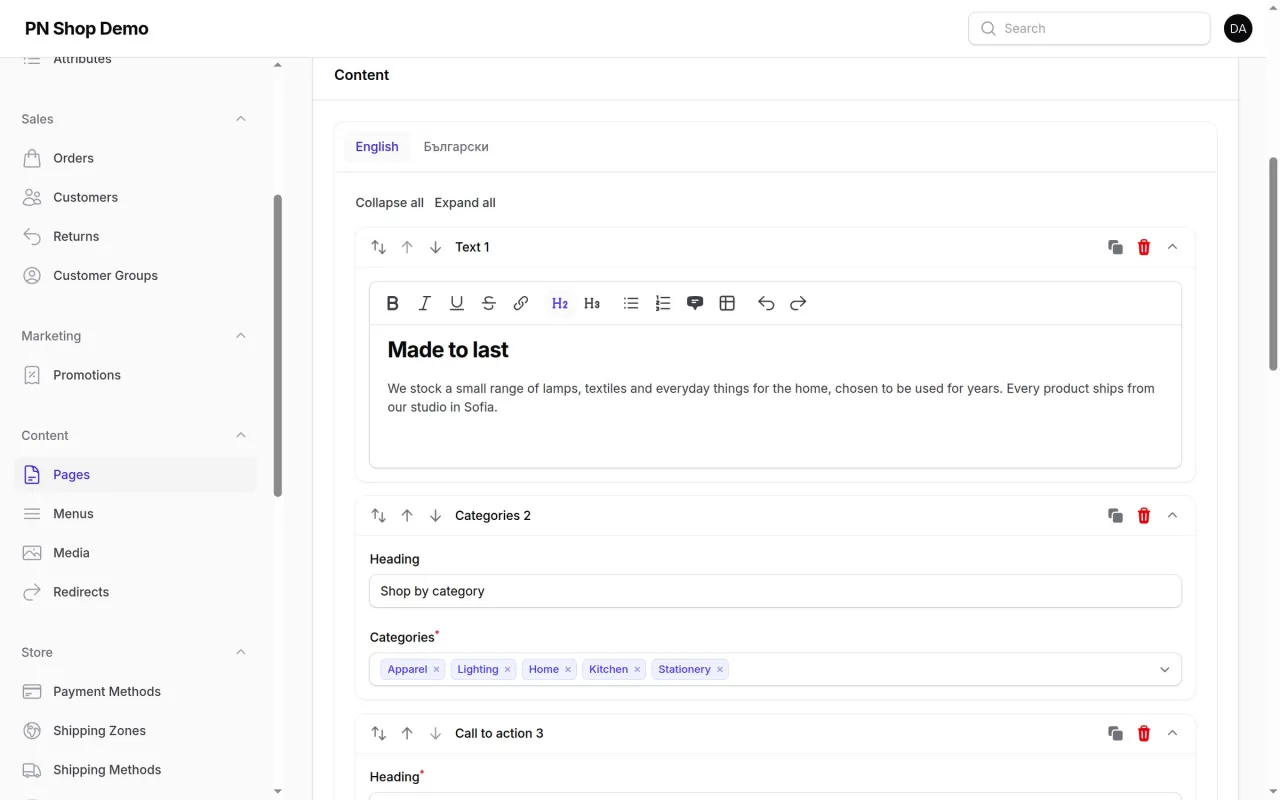Apply the H3 heading style

click(x=592, y=303)
